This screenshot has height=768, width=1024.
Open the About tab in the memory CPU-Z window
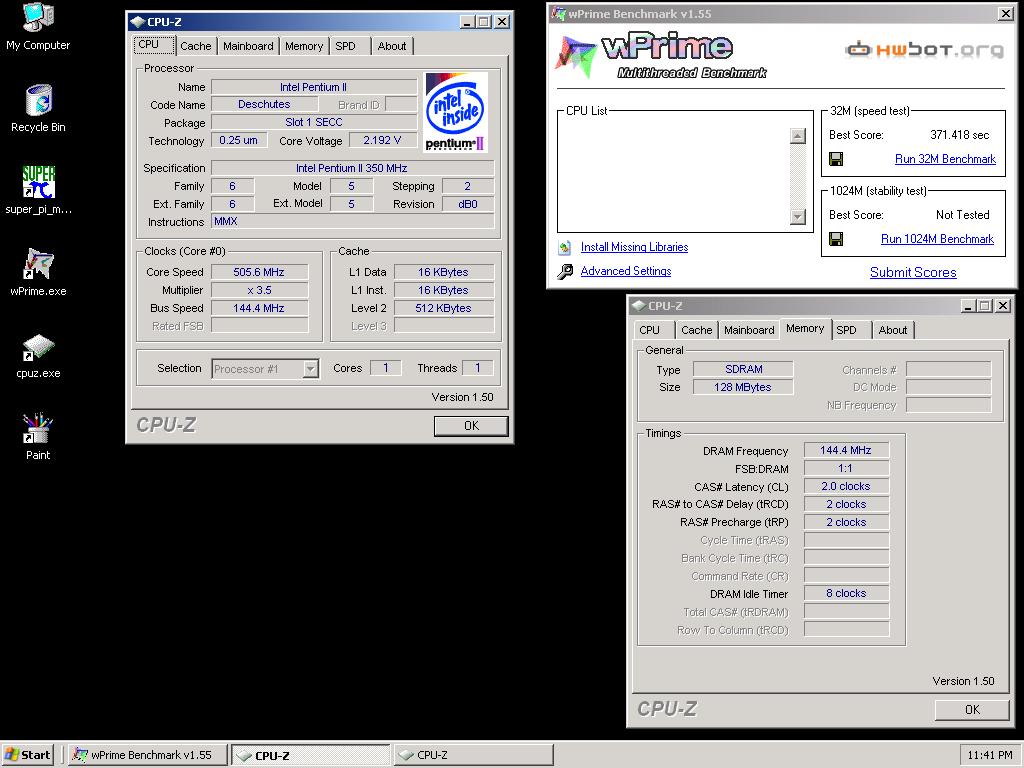point(893,330)
